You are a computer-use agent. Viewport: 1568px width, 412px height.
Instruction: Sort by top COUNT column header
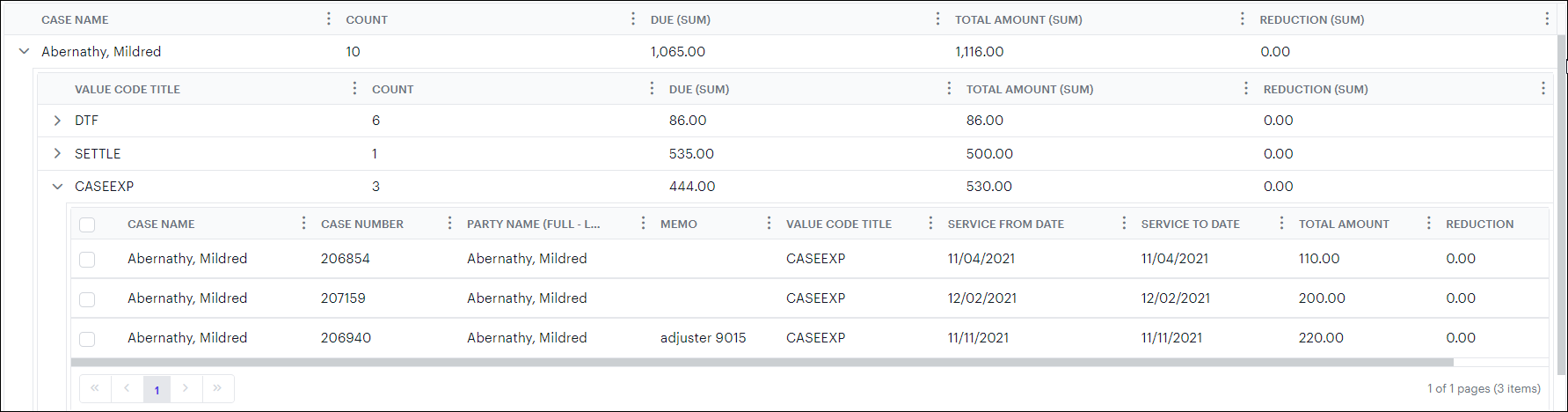[x=367, y=19]
